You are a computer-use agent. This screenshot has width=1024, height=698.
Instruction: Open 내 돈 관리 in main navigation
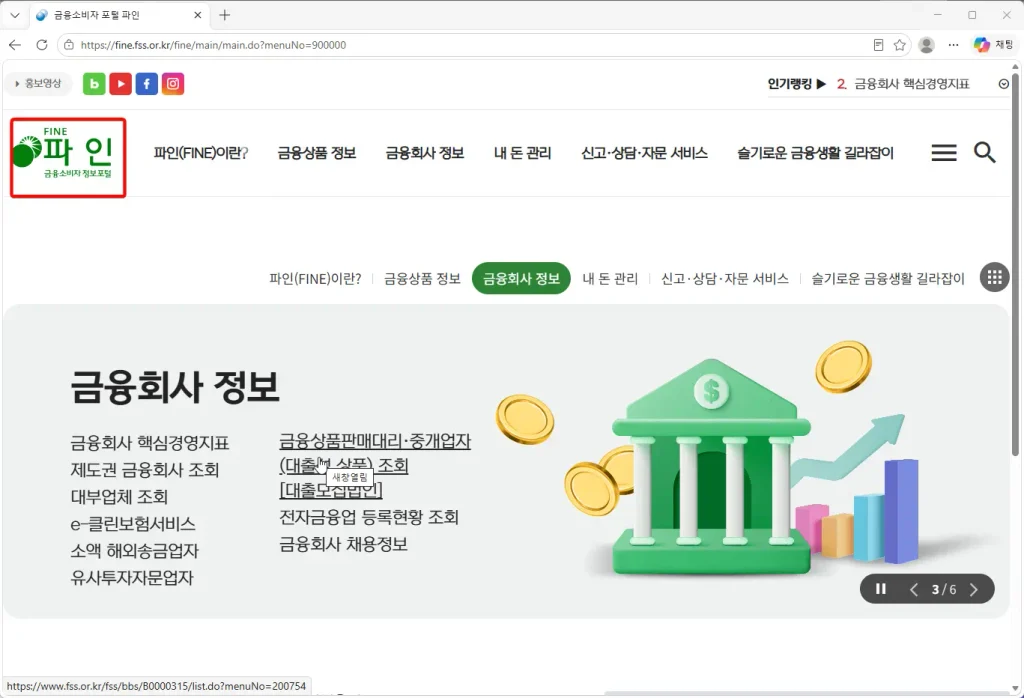522,153
